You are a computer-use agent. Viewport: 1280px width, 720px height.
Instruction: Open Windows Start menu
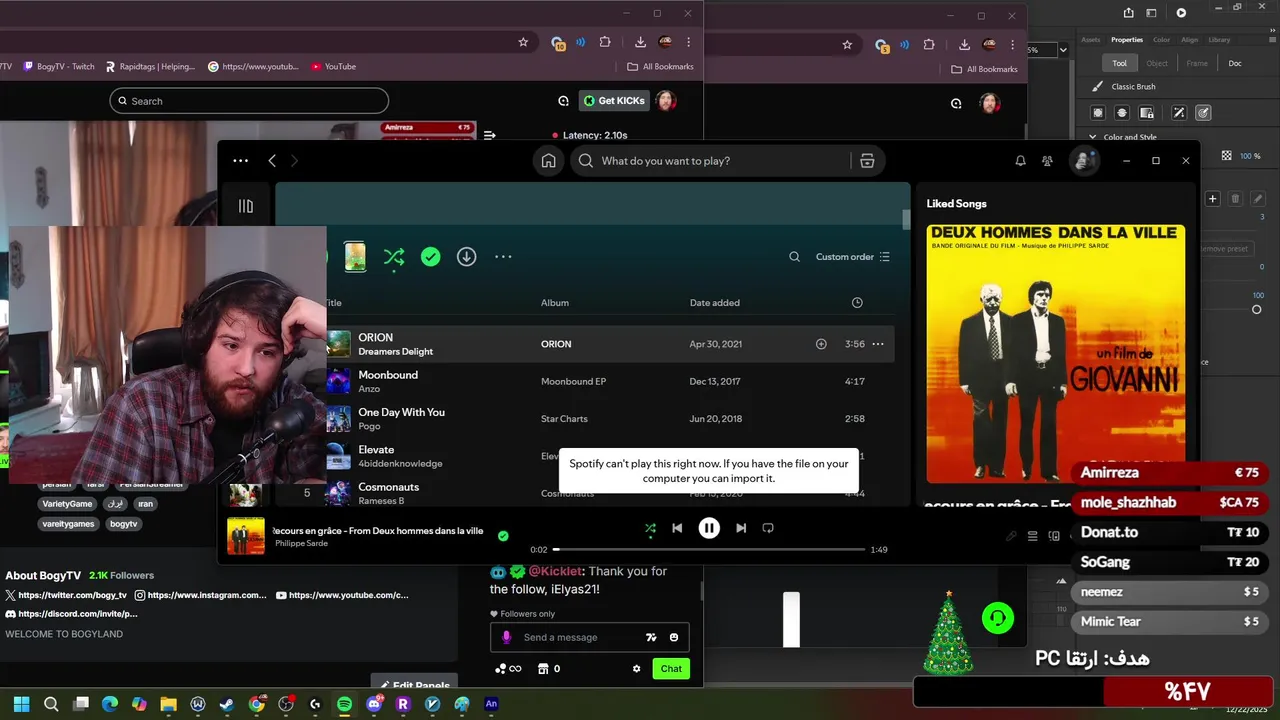tap(21, 704)
